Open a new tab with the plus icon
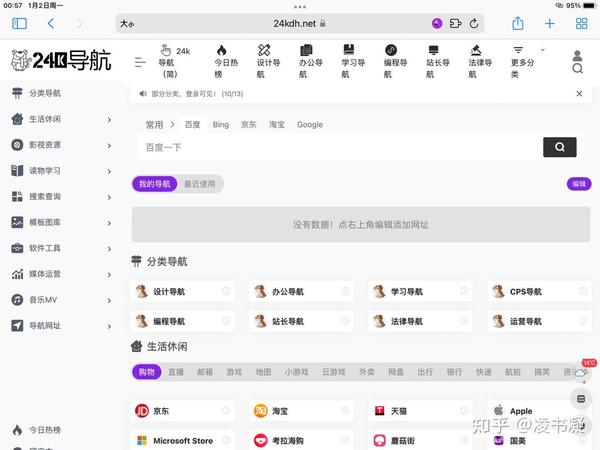 549,24
